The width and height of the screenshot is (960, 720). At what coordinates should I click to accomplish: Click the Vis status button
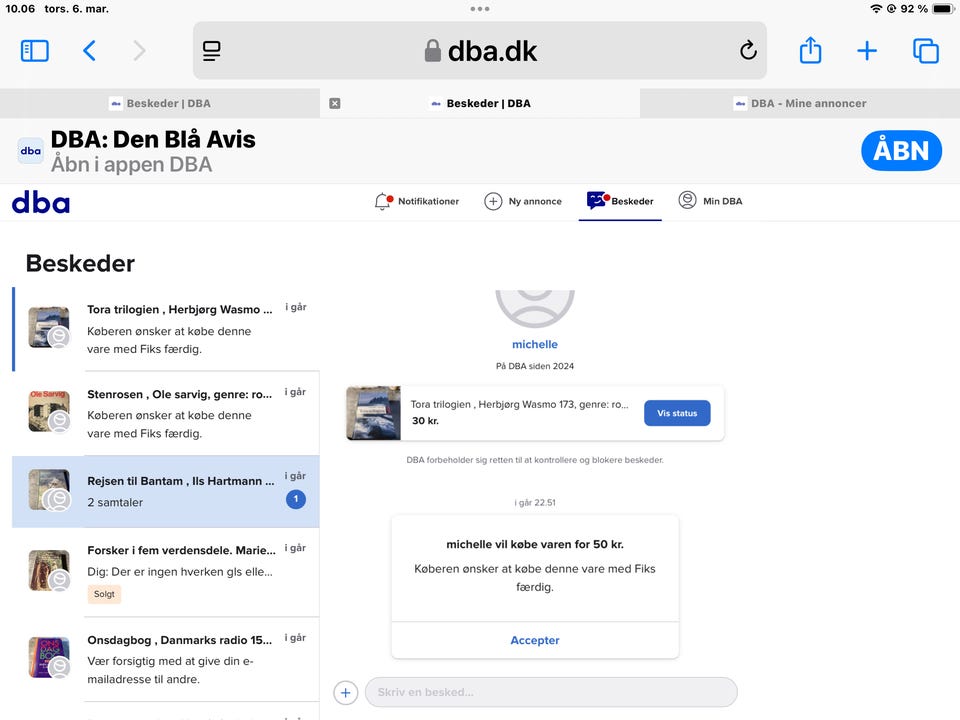tap(677, 413)
